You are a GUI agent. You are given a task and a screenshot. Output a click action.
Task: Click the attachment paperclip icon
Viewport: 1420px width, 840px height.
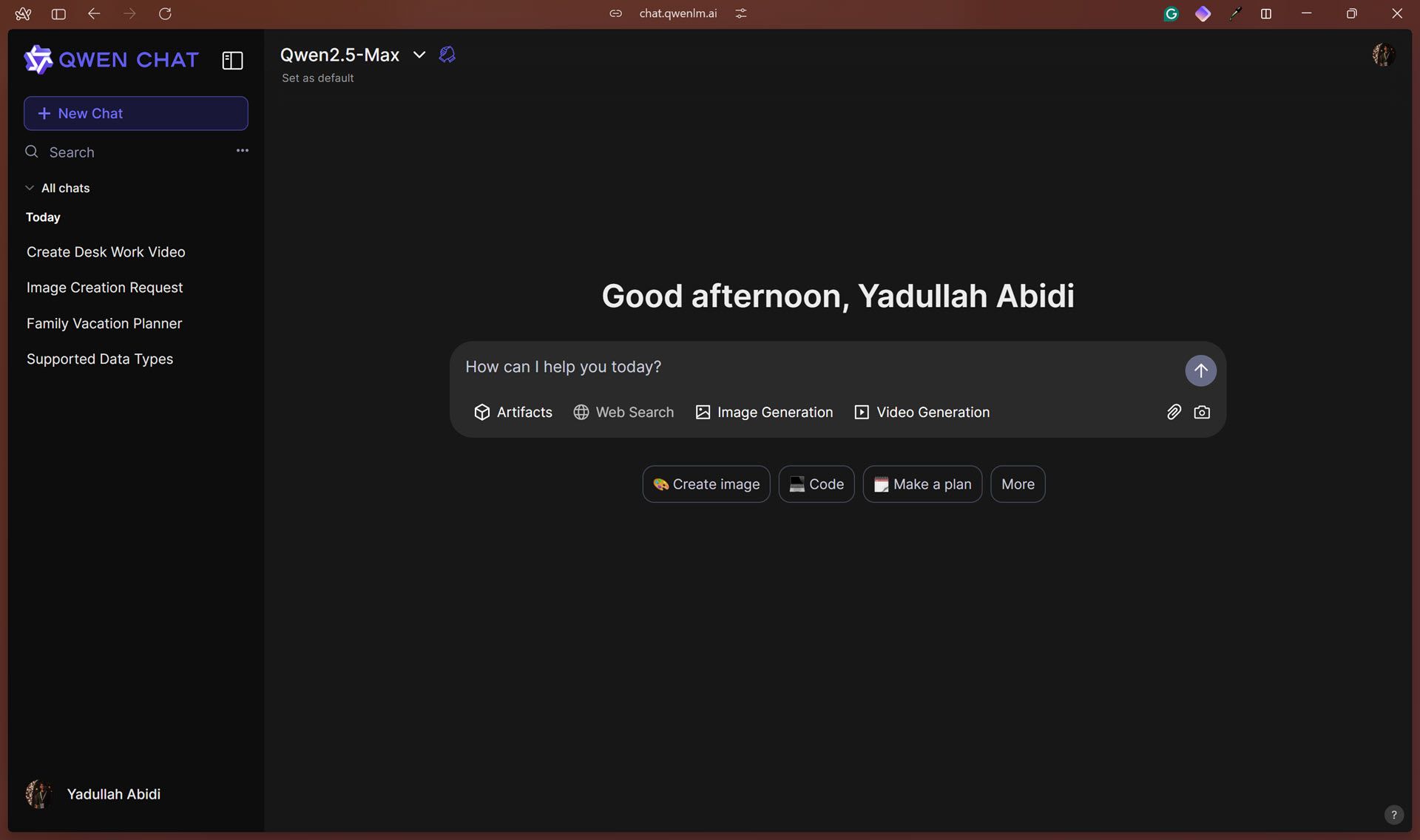(x=1173, y=410)
